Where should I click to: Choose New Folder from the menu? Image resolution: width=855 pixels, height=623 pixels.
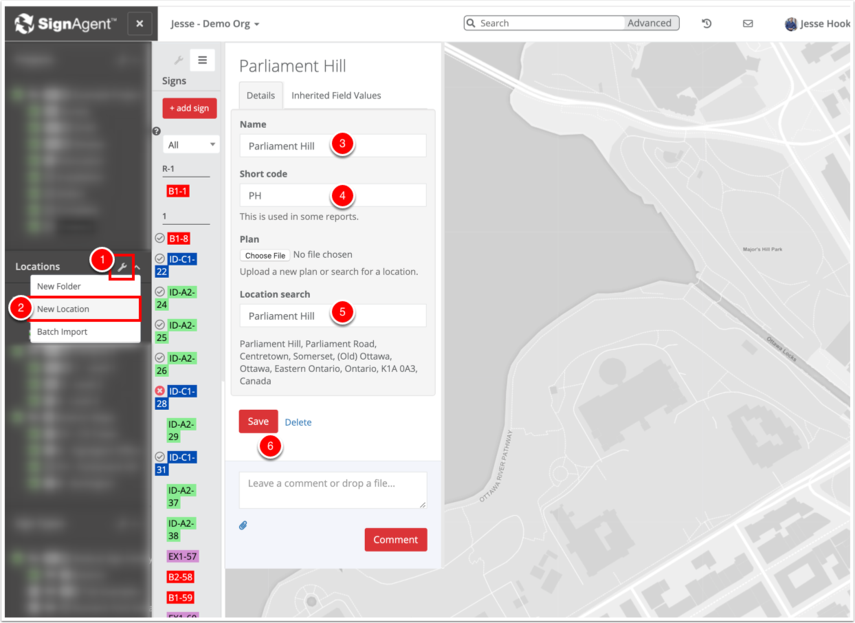click(85, 286)
